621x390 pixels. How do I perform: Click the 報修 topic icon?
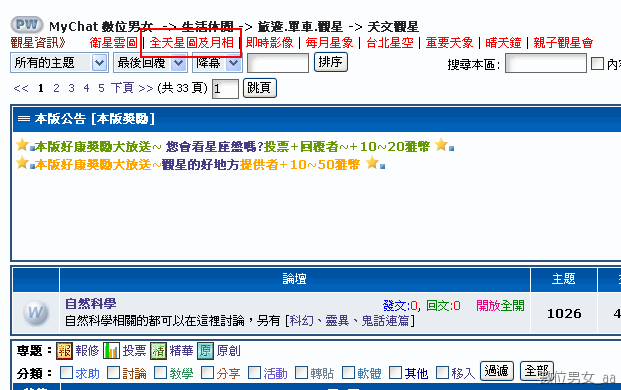(x=65, y=351)
